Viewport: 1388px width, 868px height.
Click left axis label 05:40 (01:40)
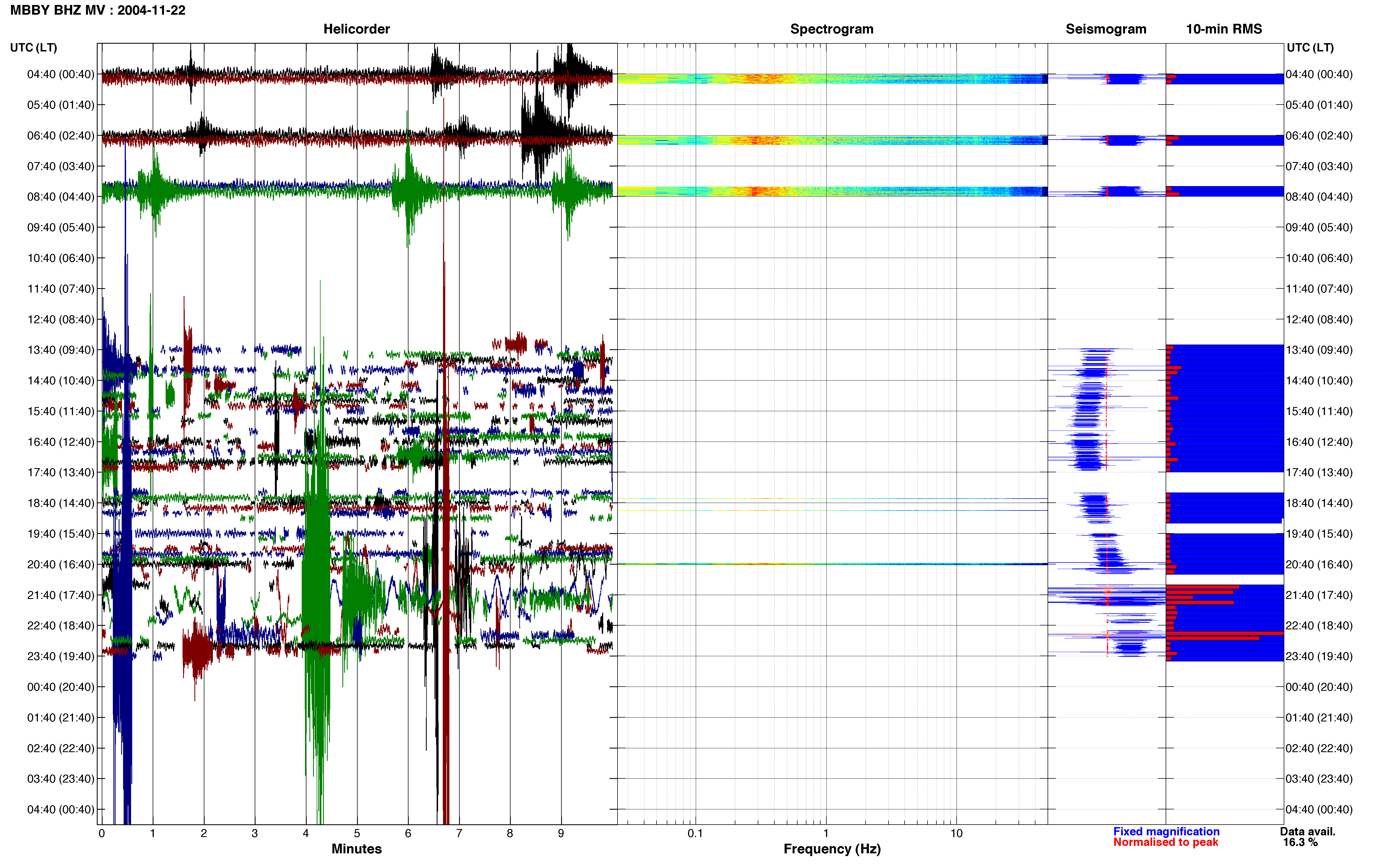tap(61, 105)
